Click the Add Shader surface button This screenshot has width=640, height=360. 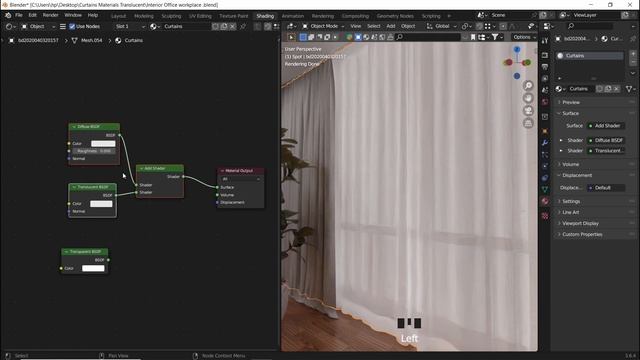[606, 126]
